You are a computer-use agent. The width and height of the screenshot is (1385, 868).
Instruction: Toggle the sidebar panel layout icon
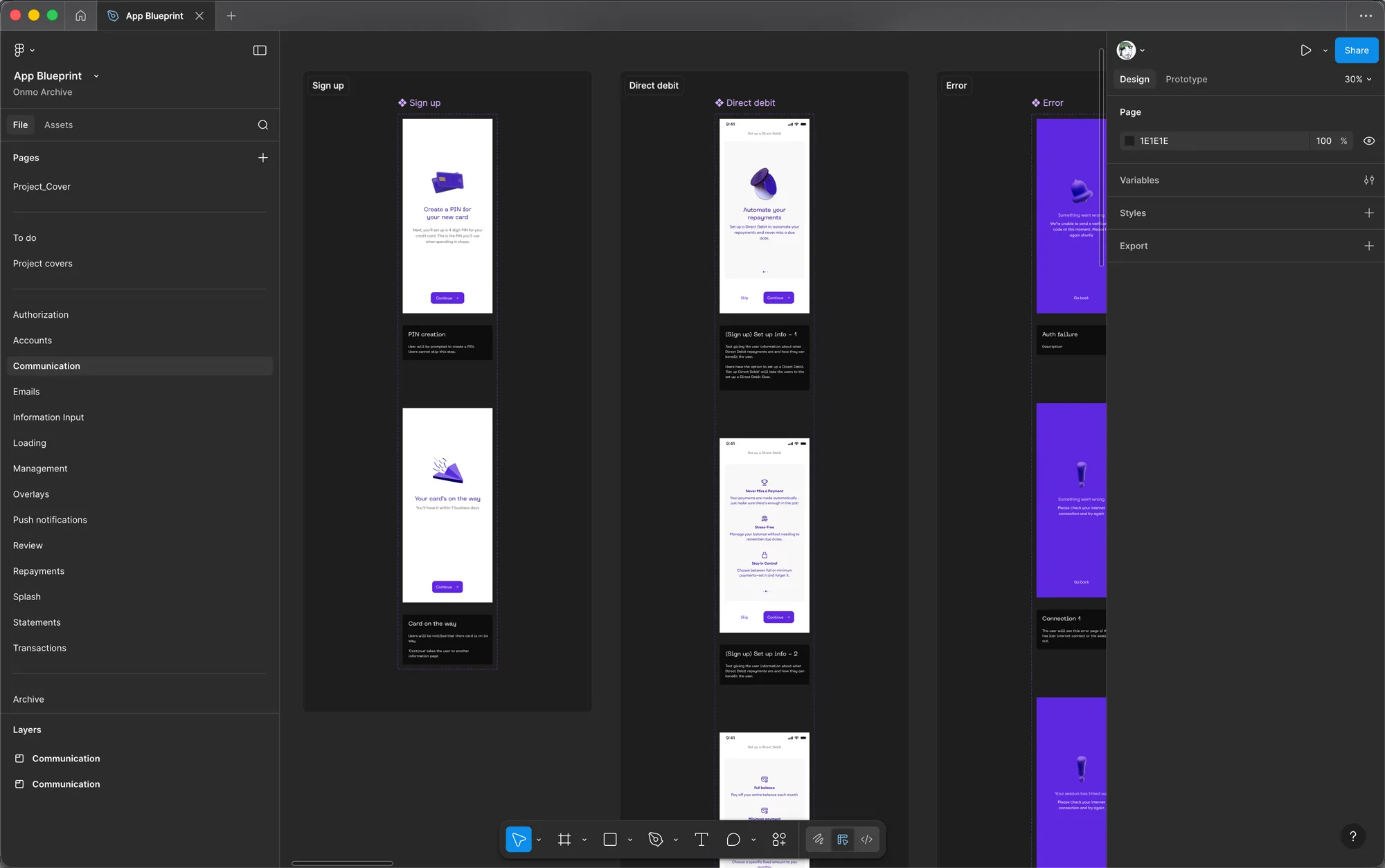click(260, 50)
